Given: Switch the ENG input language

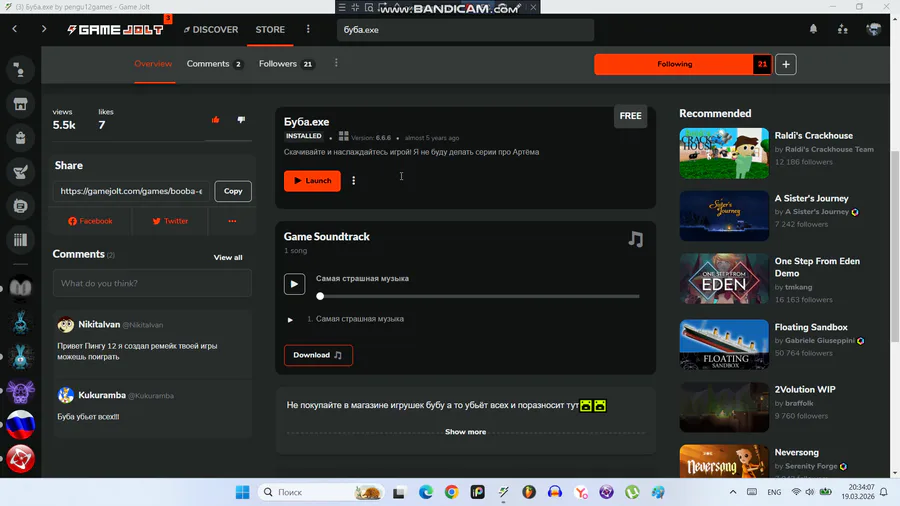Looking at the screenshot, I should pos(774,492).
